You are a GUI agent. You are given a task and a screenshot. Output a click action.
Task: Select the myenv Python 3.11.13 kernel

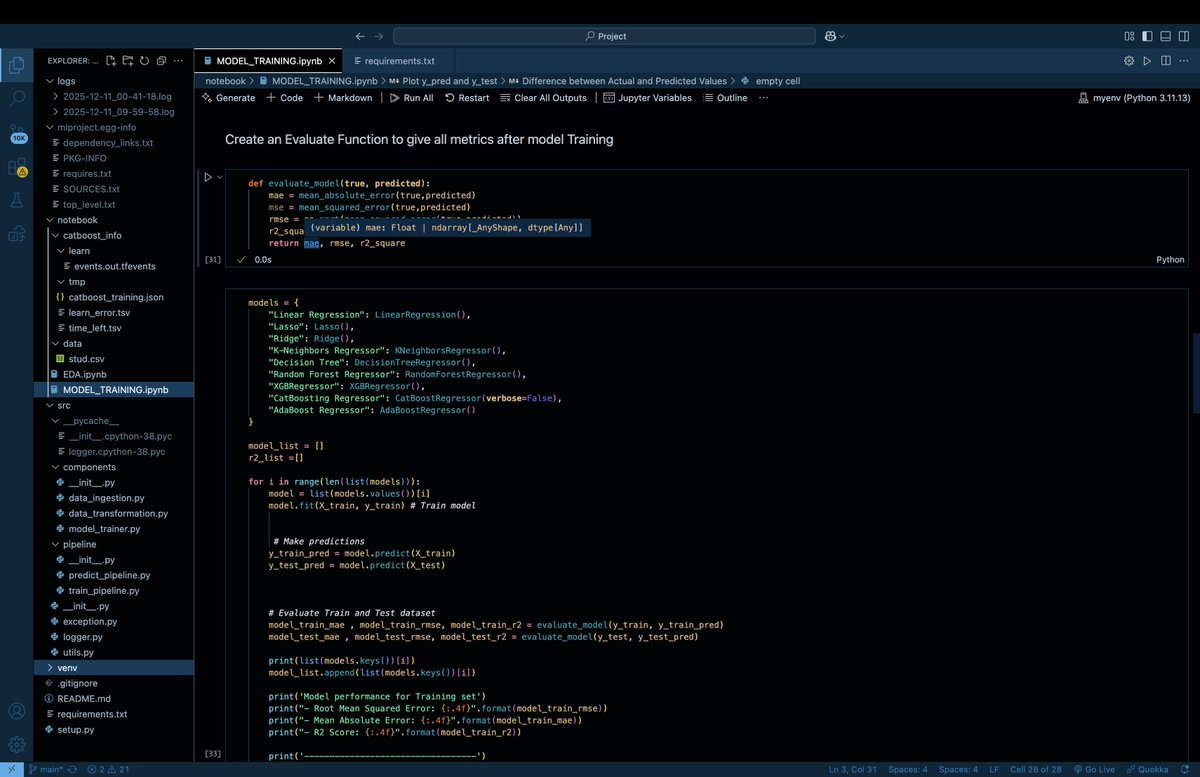(x=1134, y=98)
